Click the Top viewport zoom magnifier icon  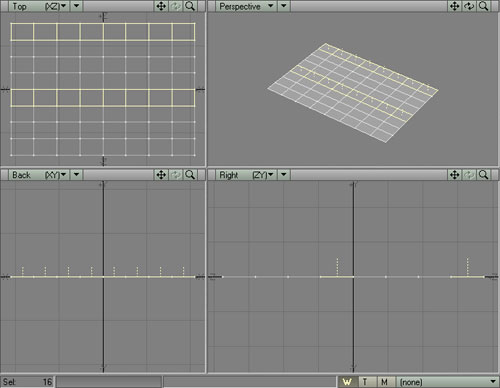[x=190, y=6]
